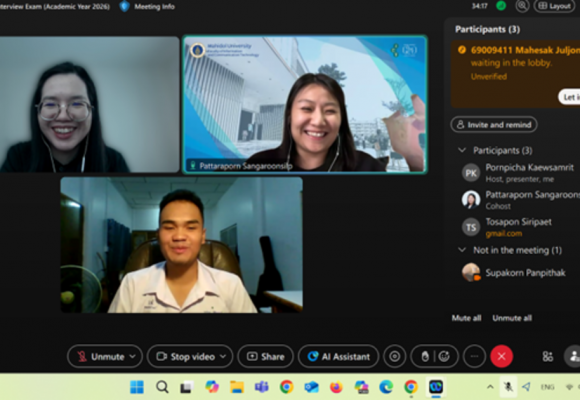Click the lobby notice warning icon
This screenshot has width=580, height=400.
click(x=462, y=50)
